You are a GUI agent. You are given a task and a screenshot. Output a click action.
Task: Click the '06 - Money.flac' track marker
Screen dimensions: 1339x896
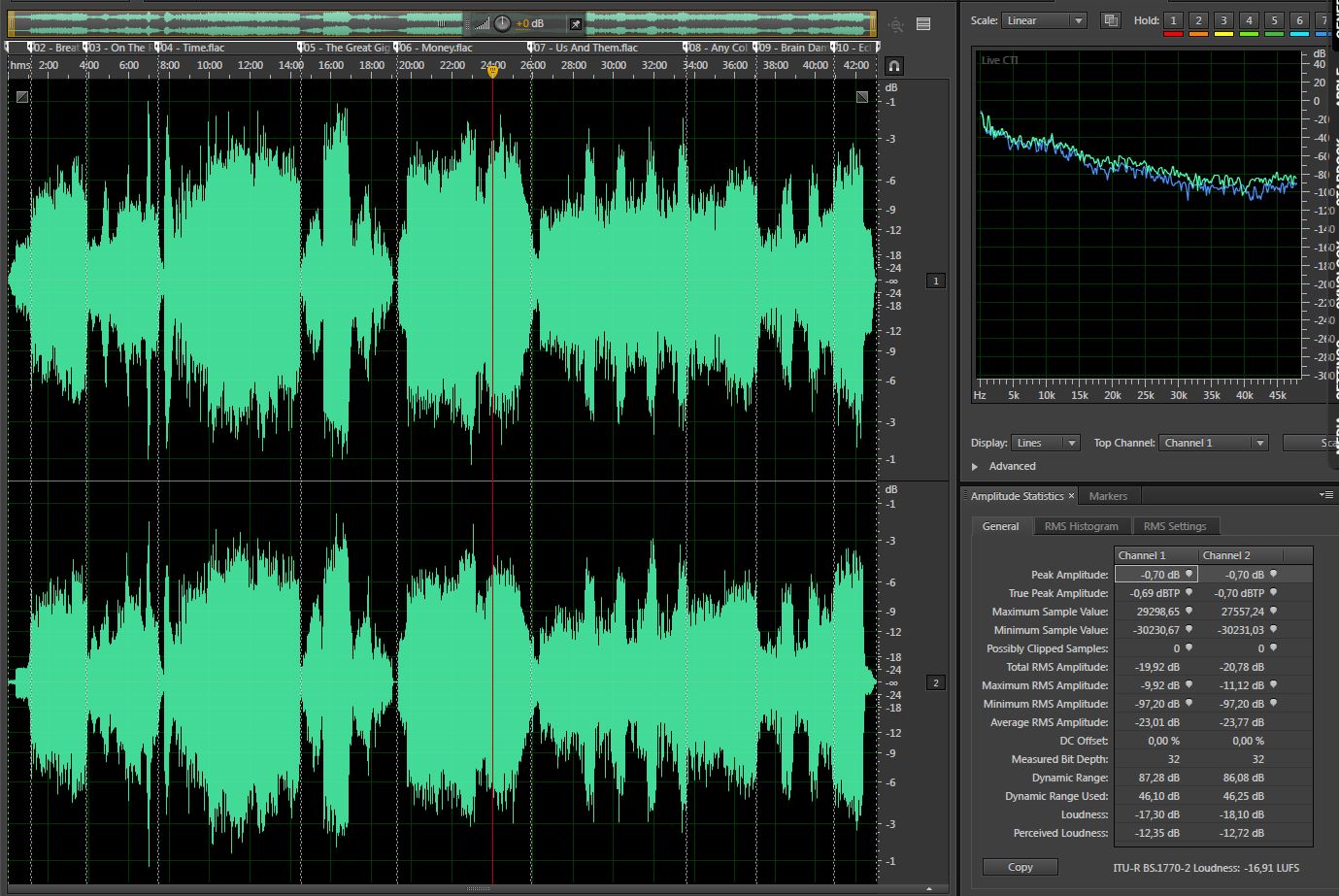point(434,48)
